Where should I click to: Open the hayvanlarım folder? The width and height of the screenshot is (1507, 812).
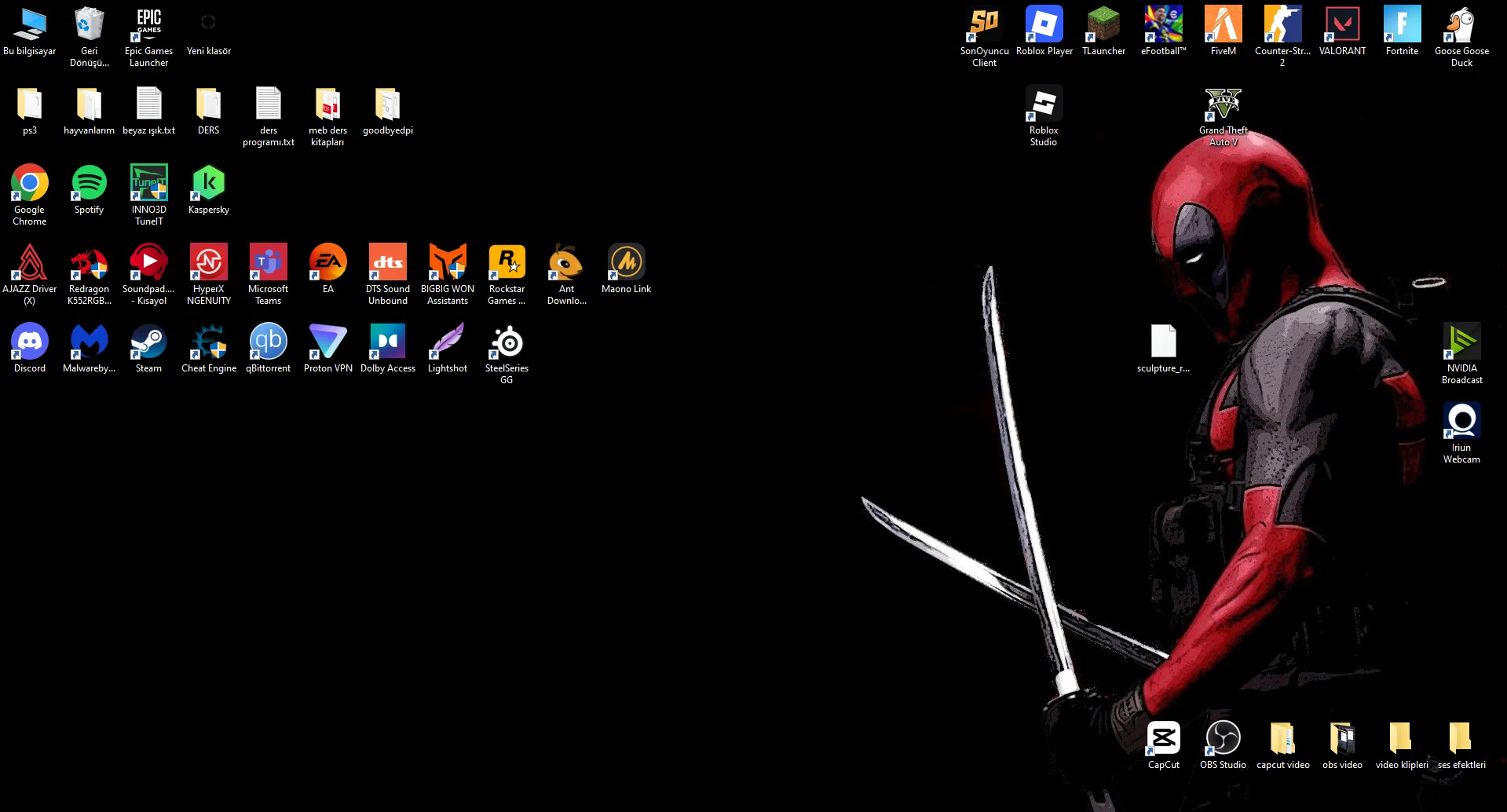(x=89, y=104)
